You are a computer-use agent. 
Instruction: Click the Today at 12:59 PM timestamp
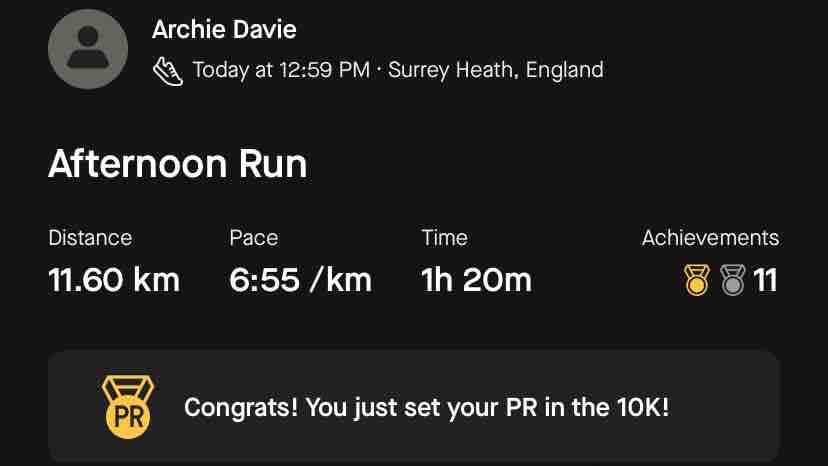(281, 70)
